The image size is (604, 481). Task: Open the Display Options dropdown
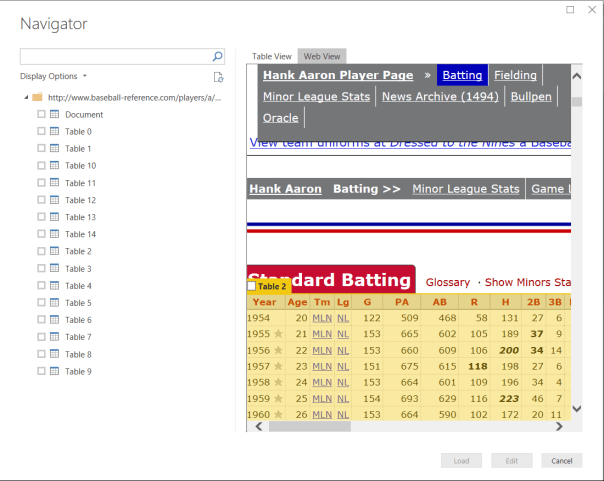[x=54, y=76]
